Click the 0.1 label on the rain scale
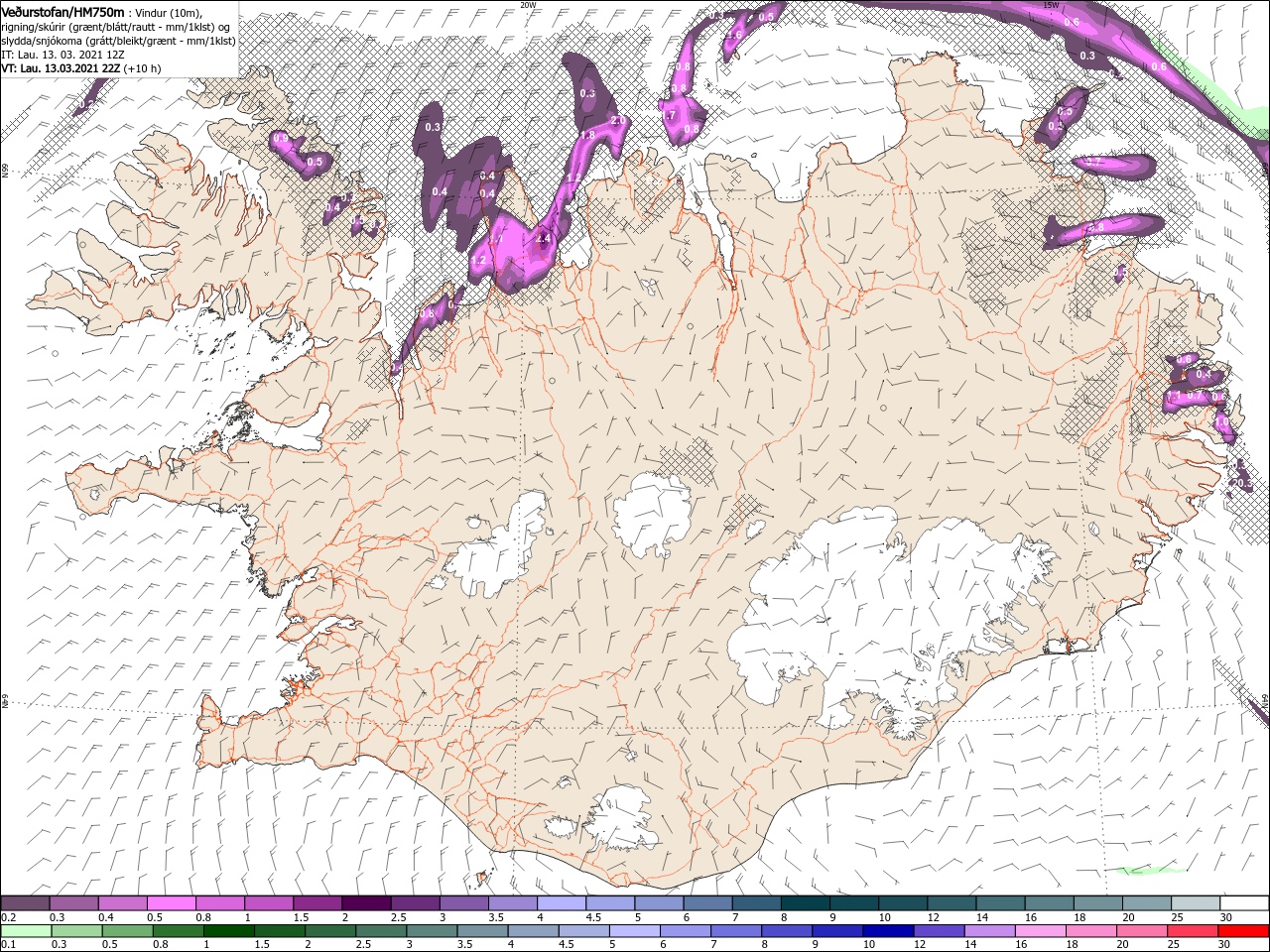 9,944
